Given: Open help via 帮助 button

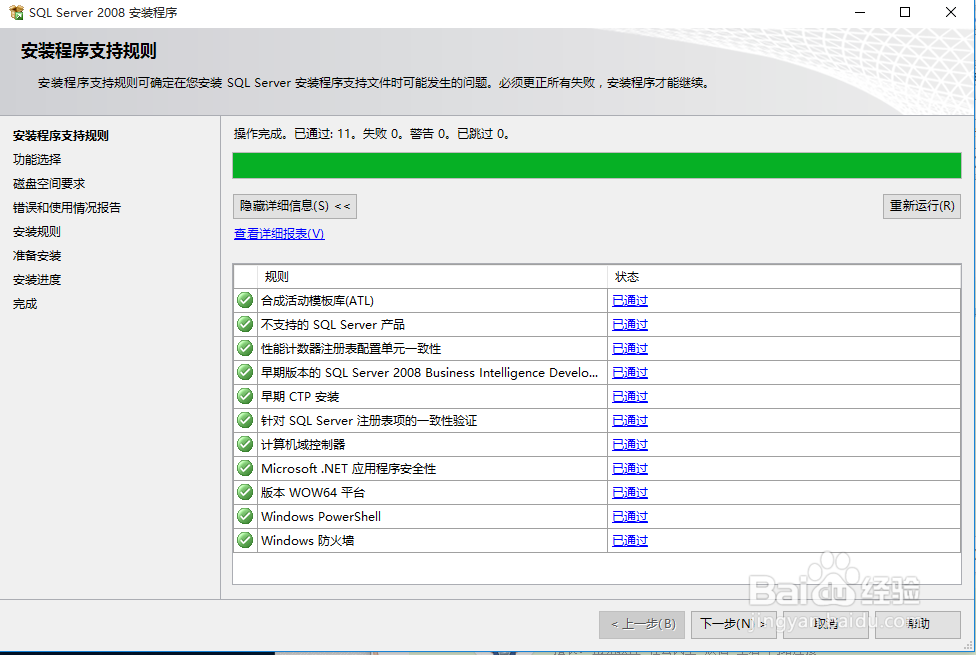Looking at the screenshot, I should [x=916, y=624].
